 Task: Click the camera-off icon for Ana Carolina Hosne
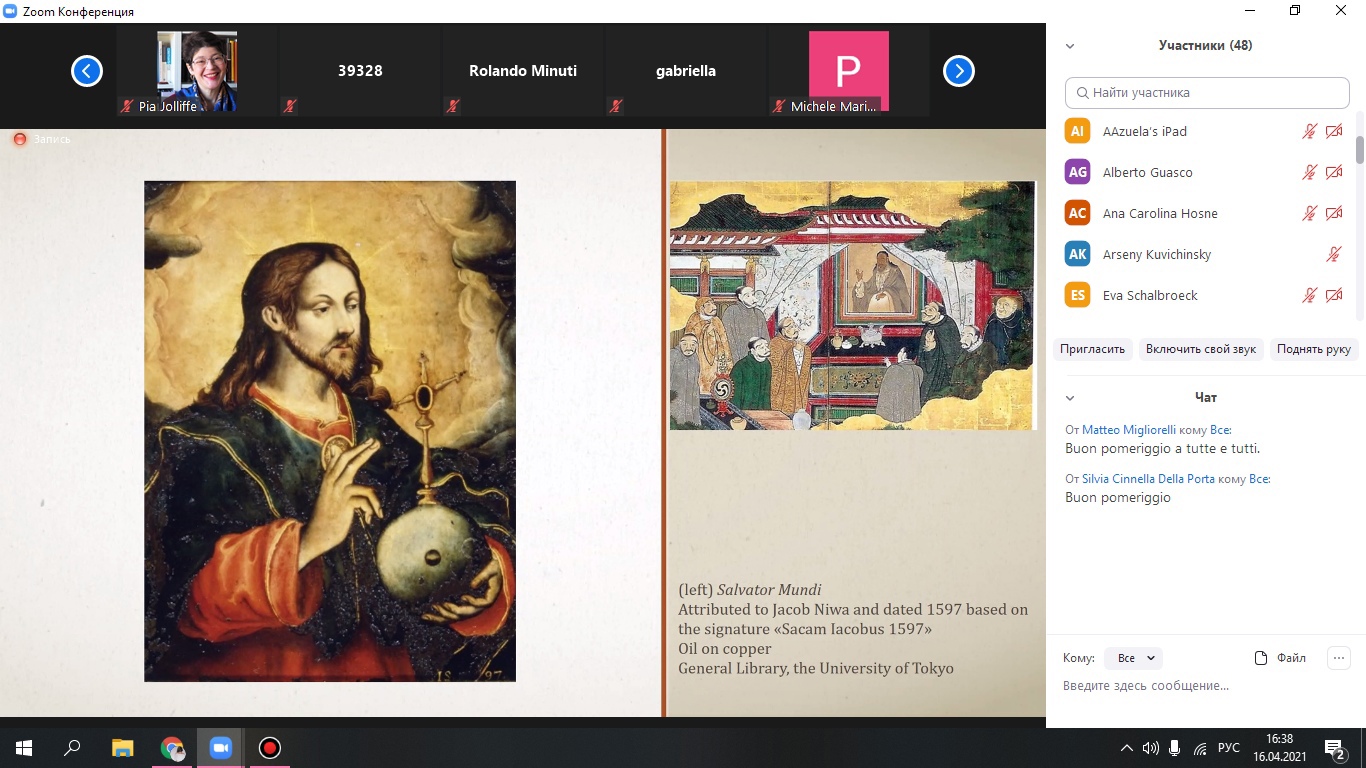(x=1334, y=213)
